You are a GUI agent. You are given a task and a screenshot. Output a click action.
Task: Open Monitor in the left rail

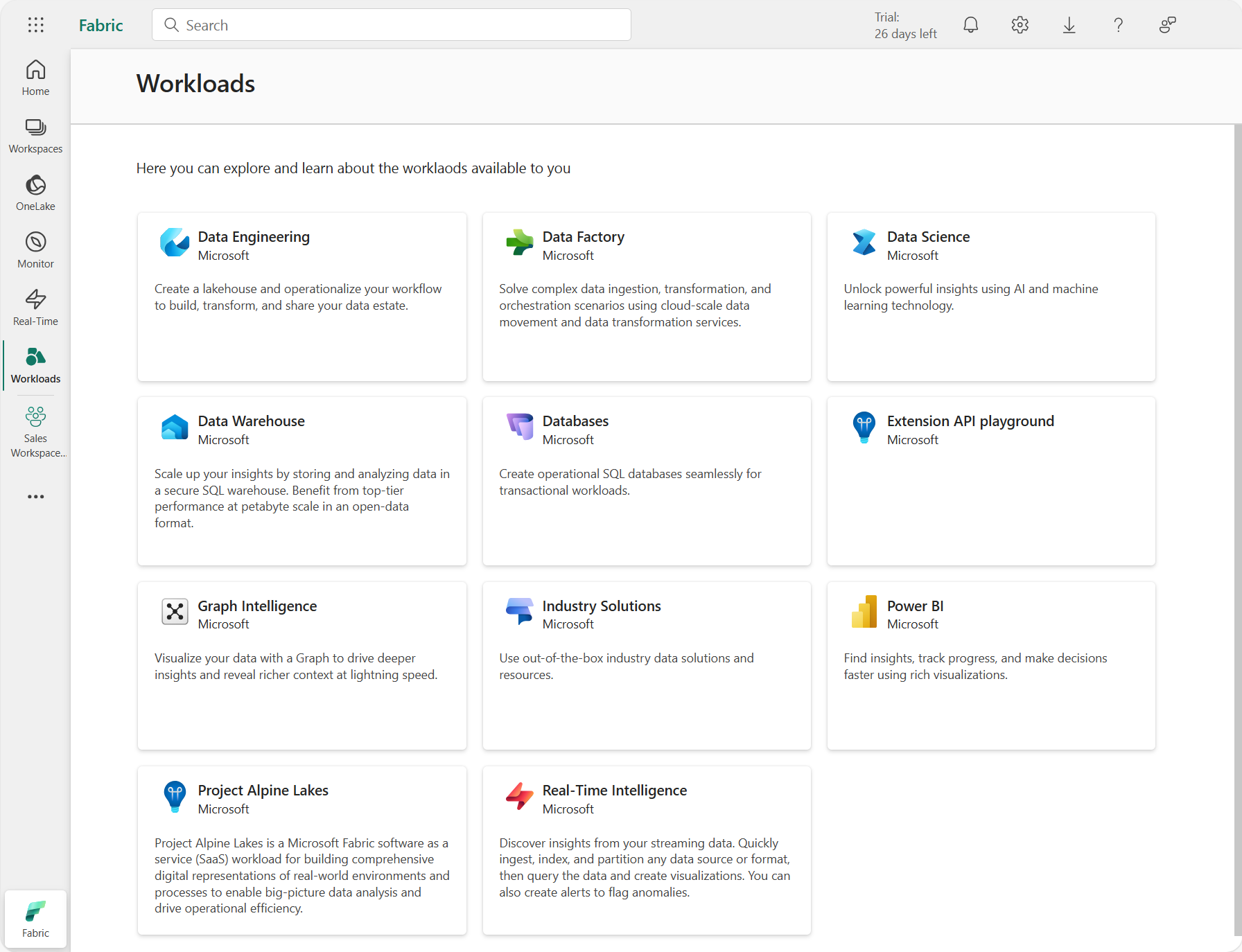click(35, 251)
